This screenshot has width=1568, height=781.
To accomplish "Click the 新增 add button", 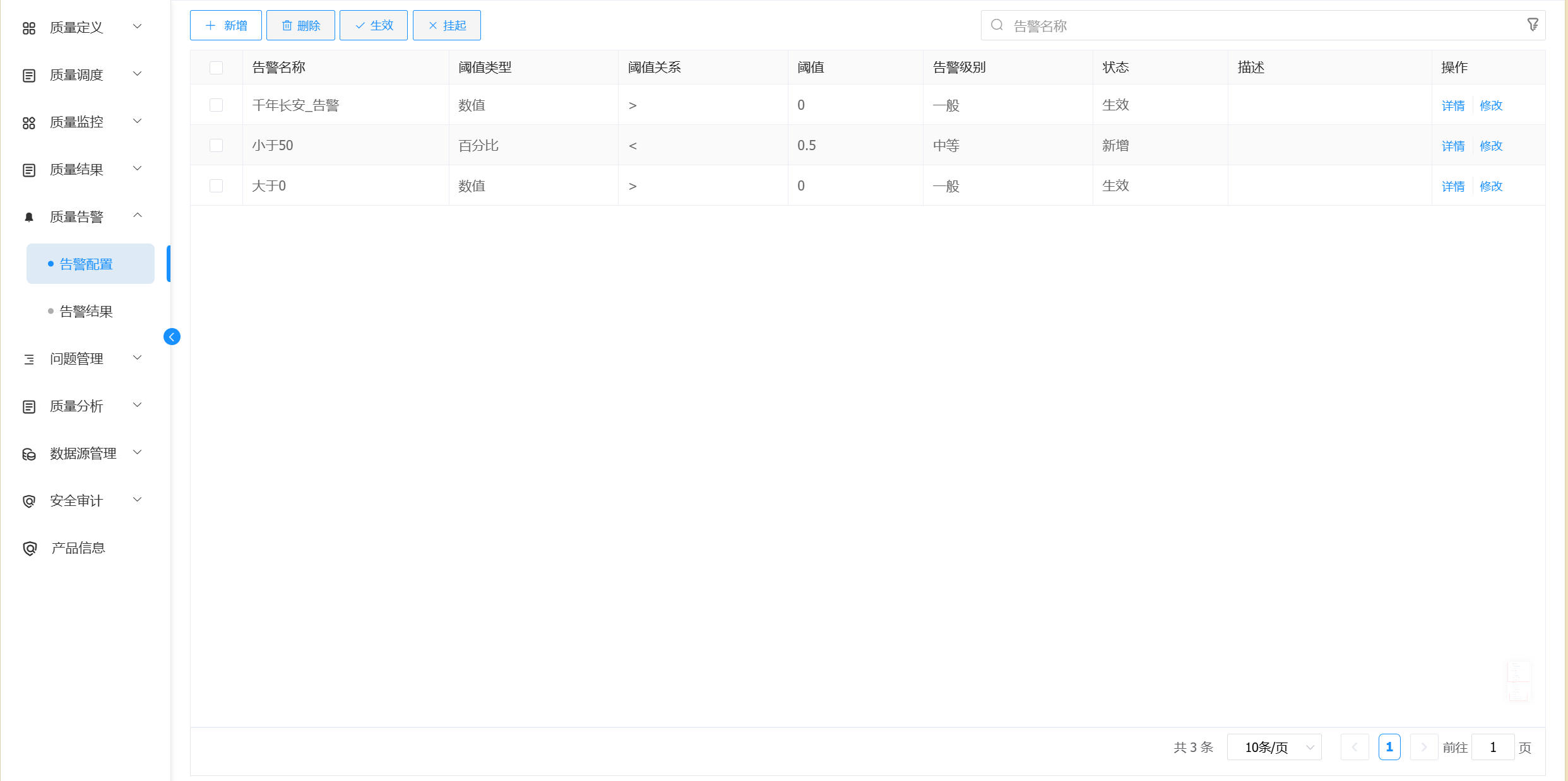I will coord(226,25).
